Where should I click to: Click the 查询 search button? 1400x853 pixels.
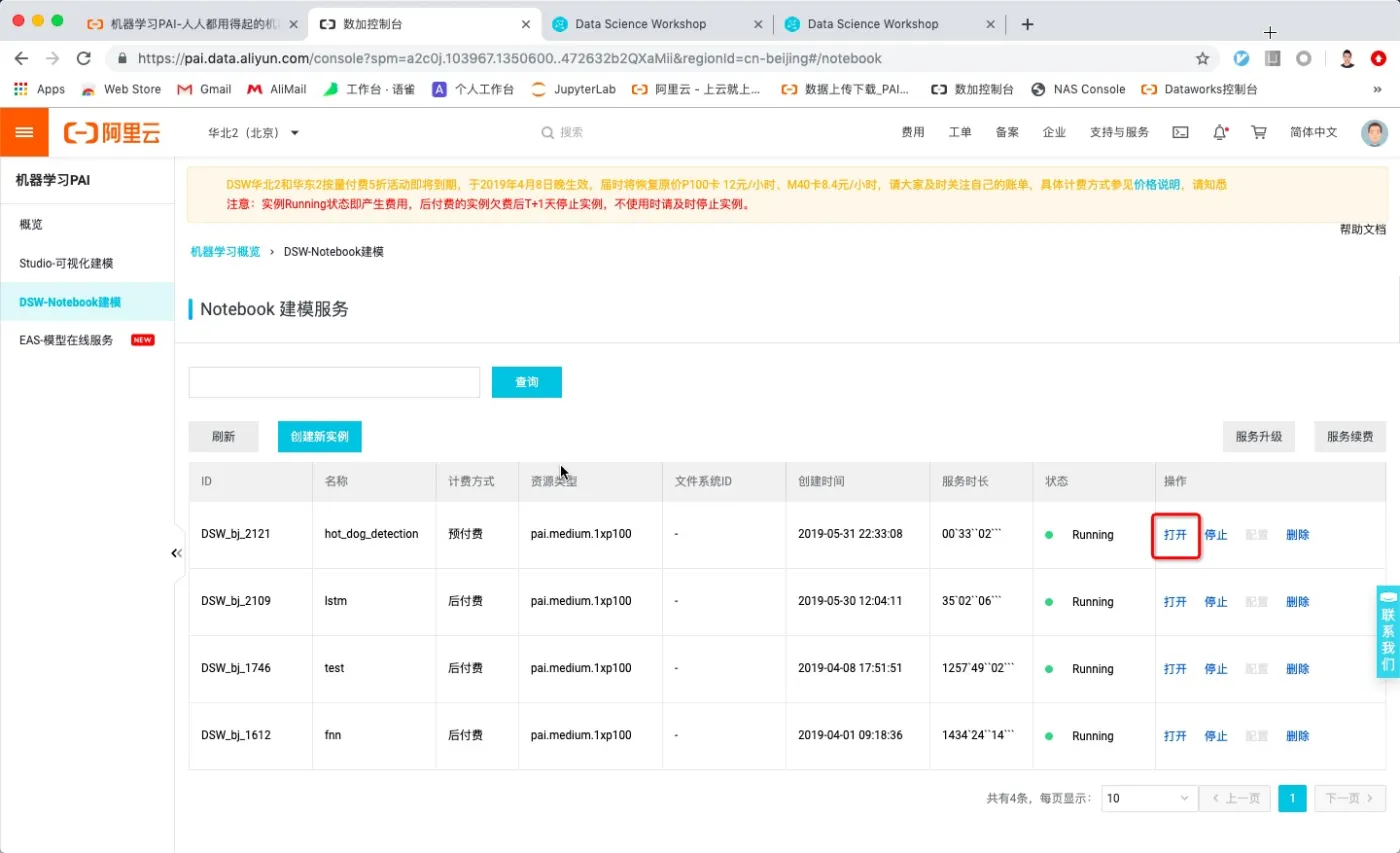pos(527,382)
